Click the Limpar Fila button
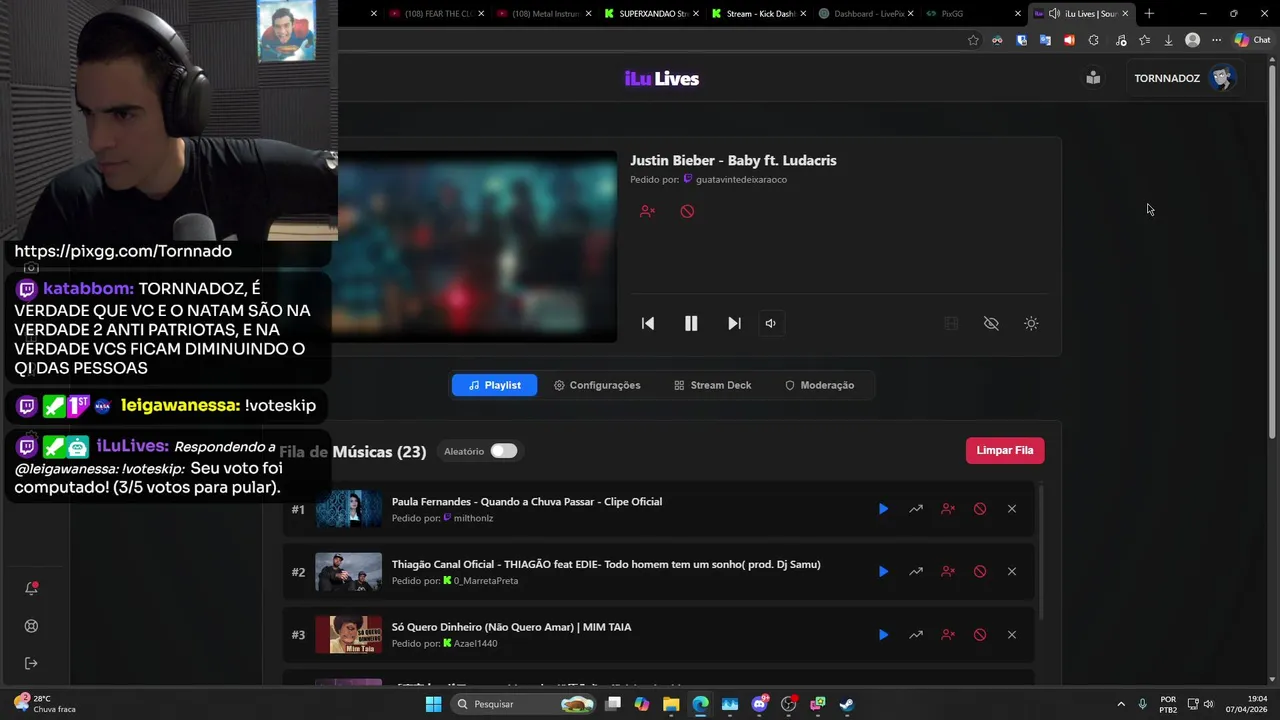Viewport: 1280px width, 720px height. (1005, 450)
